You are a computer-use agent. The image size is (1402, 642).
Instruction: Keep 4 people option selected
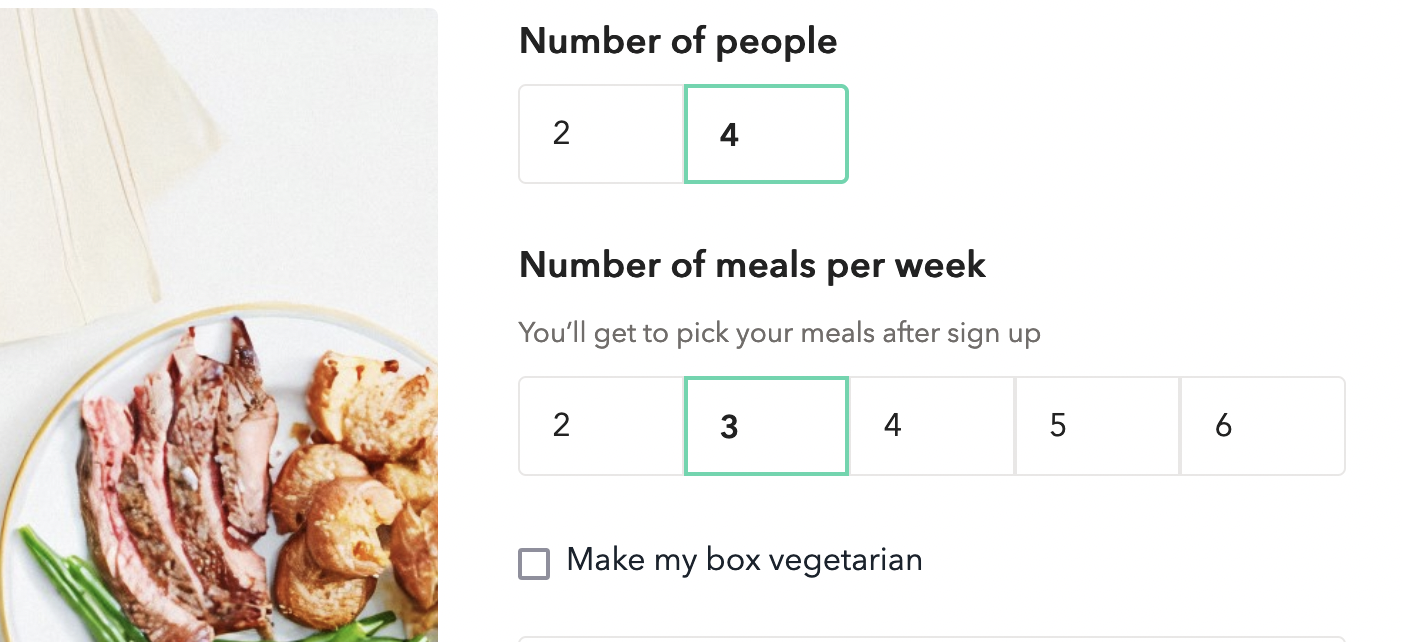tap(766, 133)
